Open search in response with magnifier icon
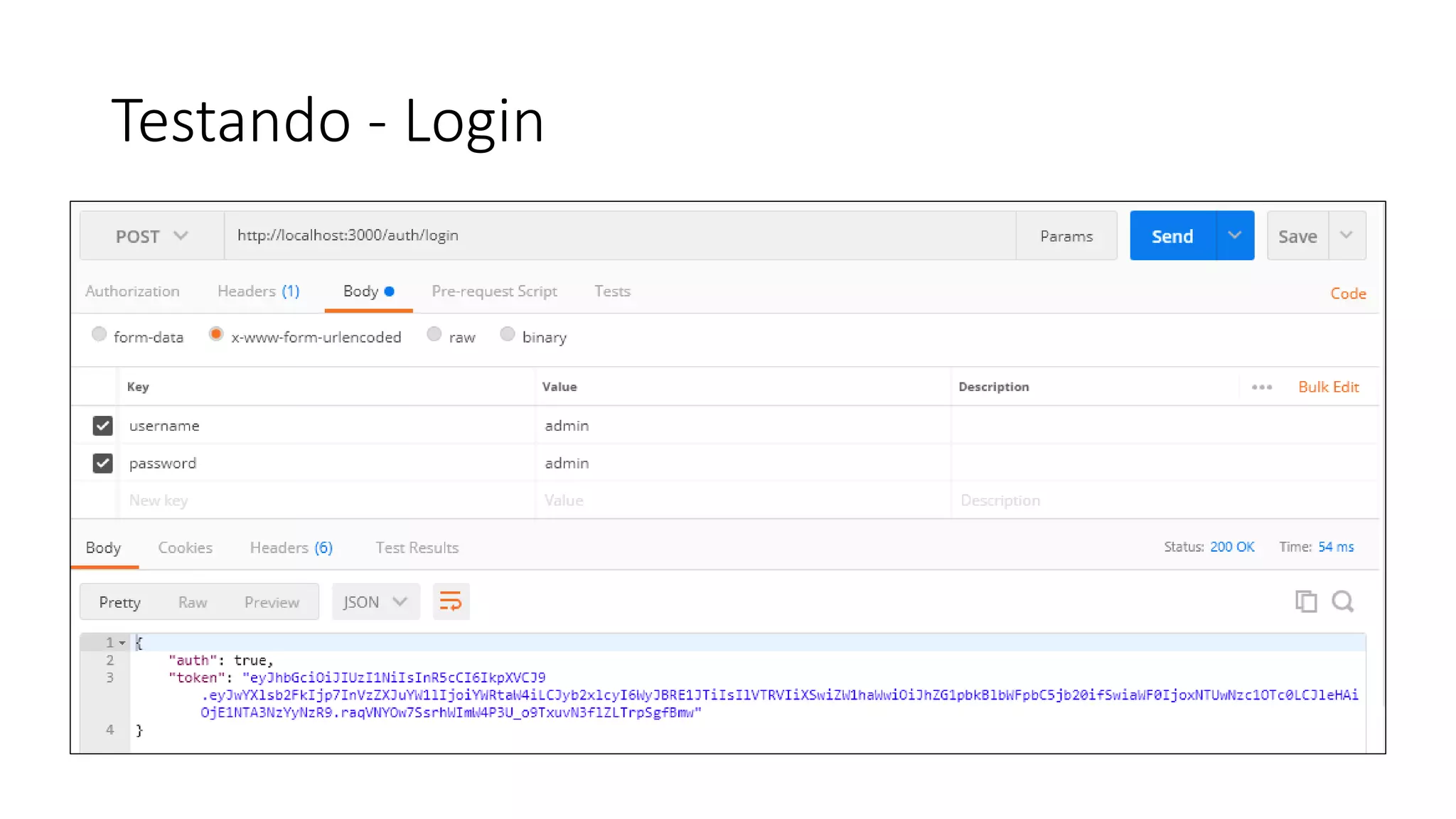This screenshot has height=819, width=1456. (1342, 601)
